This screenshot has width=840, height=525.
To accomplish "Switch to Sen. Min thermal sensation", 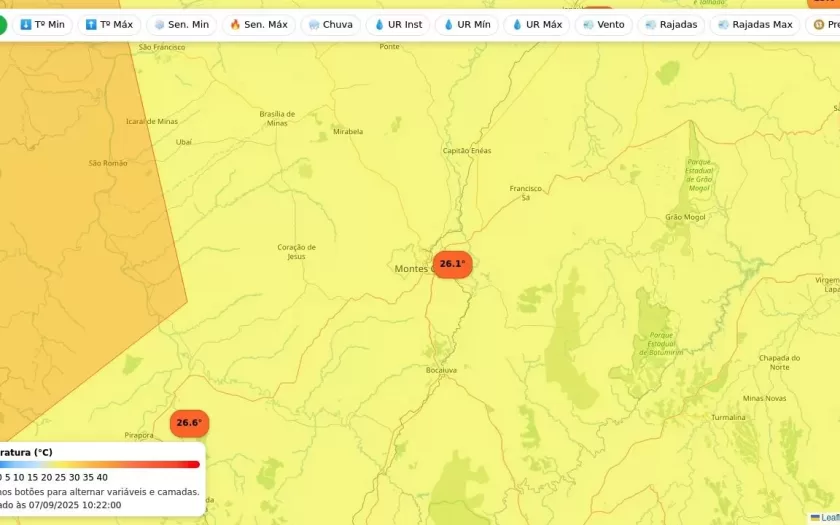I will click(181, 24).
